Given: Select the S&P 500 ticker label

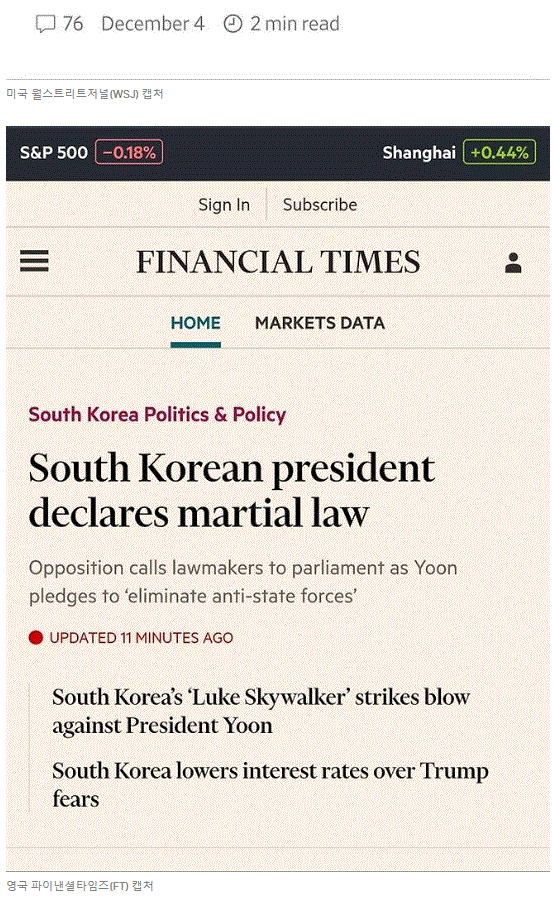Looking at the screenshot, I should [x=53, y=153].
